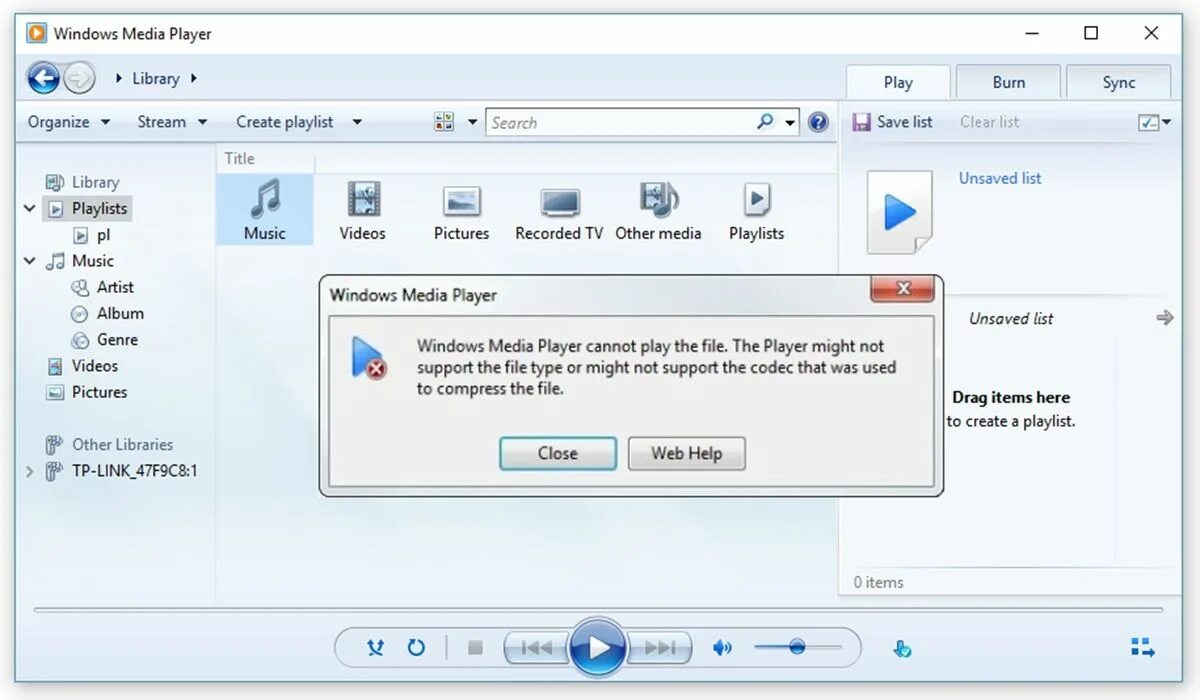Screen dimensions: 1200x700
Task: Switch to the Play tab
Action: tap(898, 83)
